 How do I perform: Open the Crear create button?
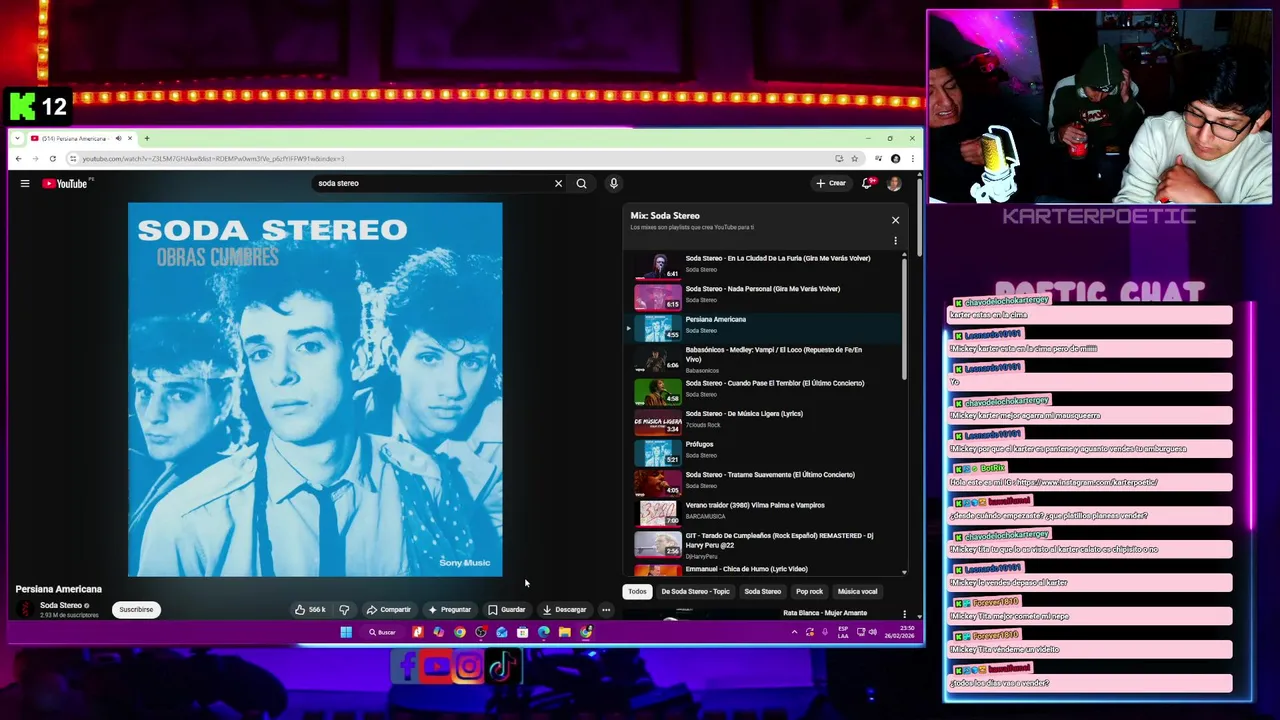tap(831, 183)
